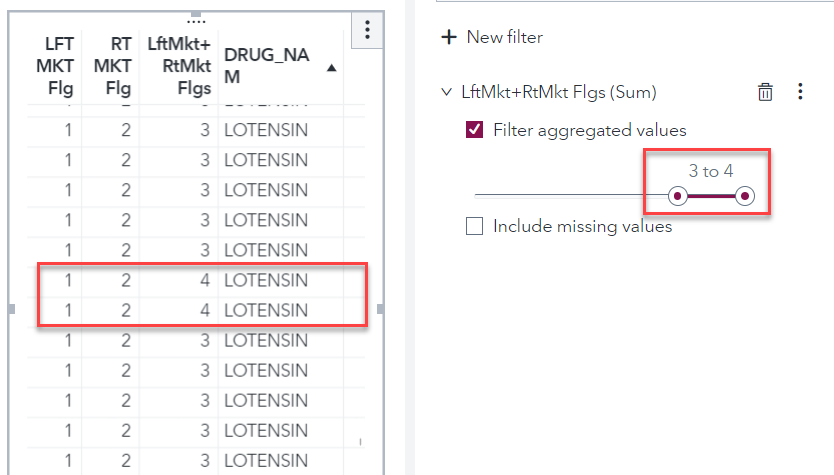Click the LftMkt+RtMkt Flgs (Sum) label
834x475 pixels.
click(558, 92)
